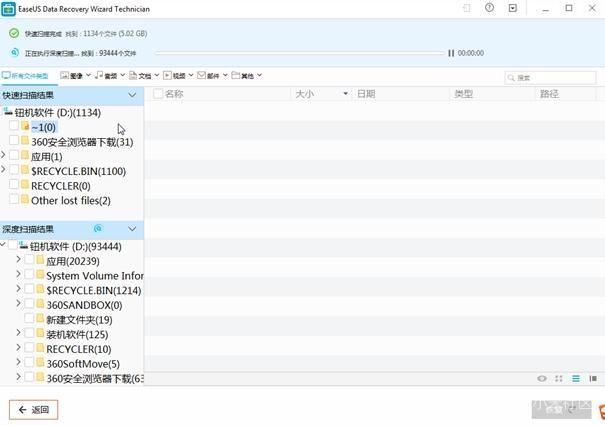Screen dimensions: 605x425
Task: Open the title bar dropdown menu icon
Action: [x=512, y=8]
